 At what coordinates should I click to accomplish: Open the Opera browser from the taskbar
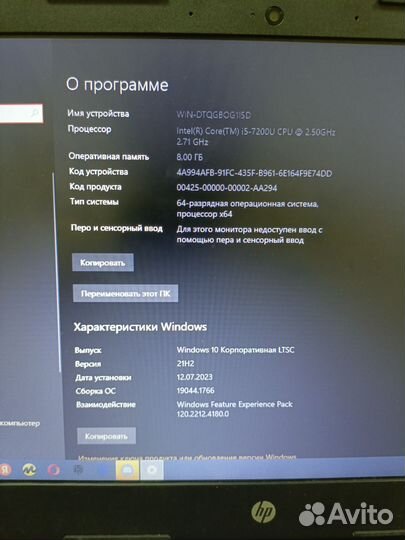[x=54, y=470]
